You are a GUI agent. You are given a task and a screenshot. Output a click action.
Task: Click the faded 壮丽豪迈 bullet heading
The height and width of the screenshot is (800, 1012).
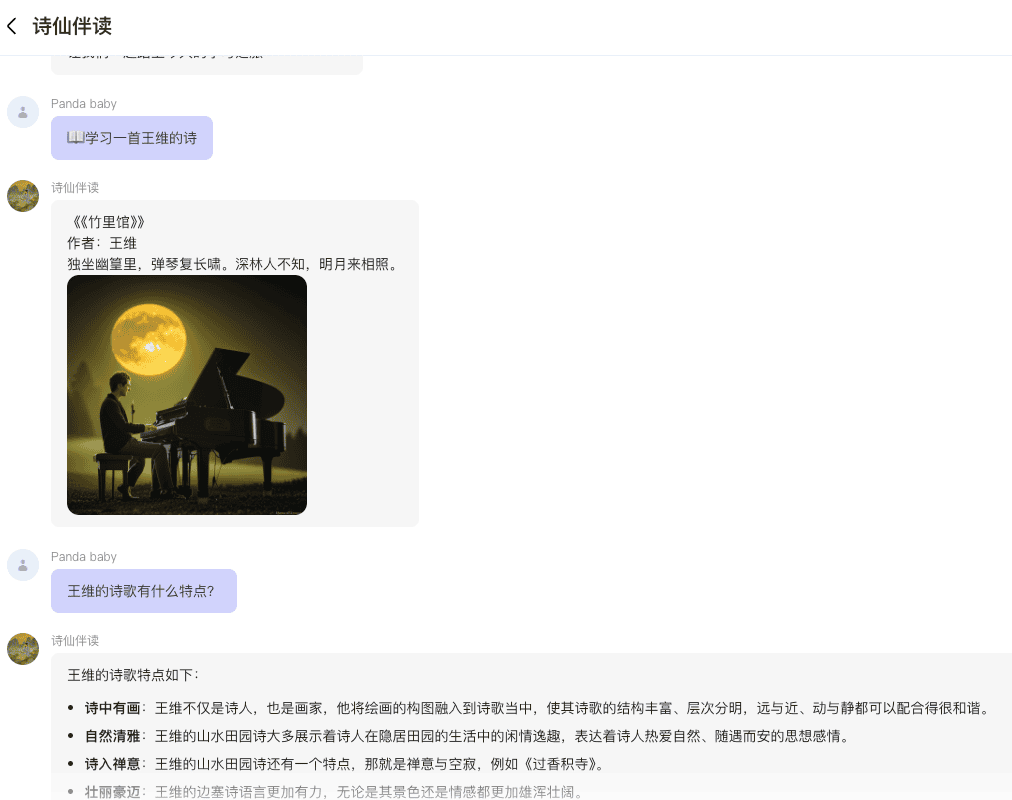(112, 792)
